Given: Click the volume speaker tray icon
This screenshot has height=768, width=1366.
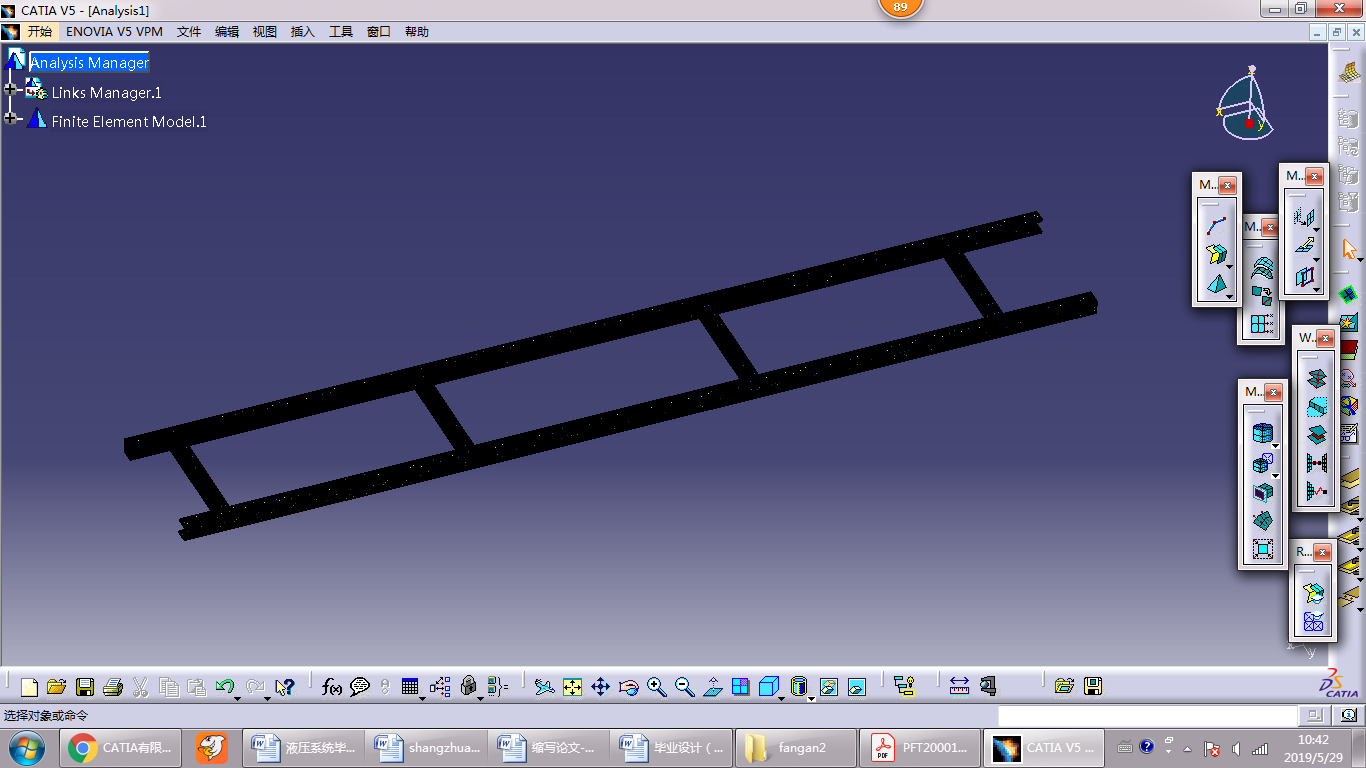Looking at the screenshot, I should click(x=1237, y=748).
